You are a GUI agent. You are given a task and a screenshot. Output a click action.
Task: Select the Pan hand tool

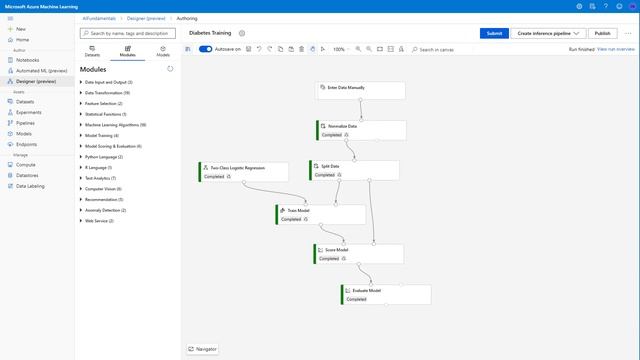click(x=312, y=49)
